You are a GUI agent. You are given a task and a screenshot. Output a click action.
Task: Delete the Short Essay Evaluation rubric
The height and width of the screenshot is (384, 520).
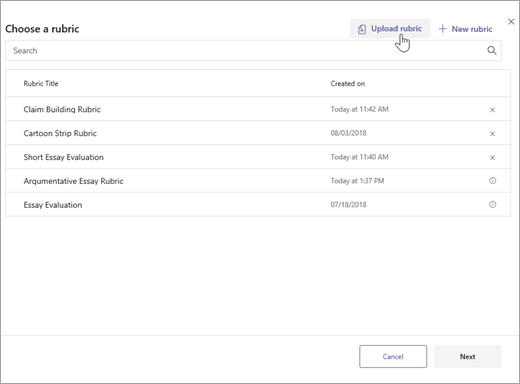click(x=492, y=157)
